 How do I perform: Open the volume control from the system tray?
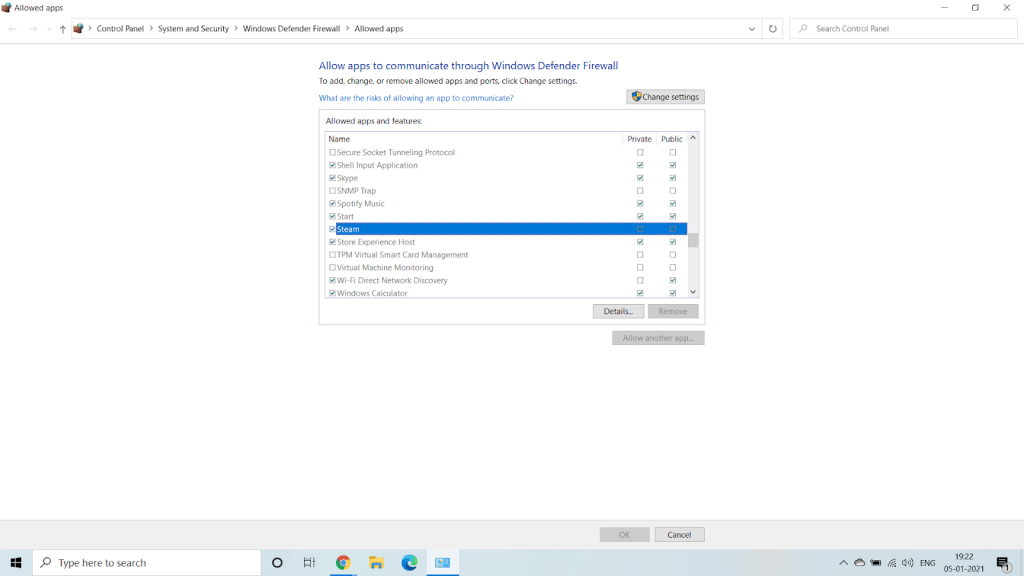(908, 562)
